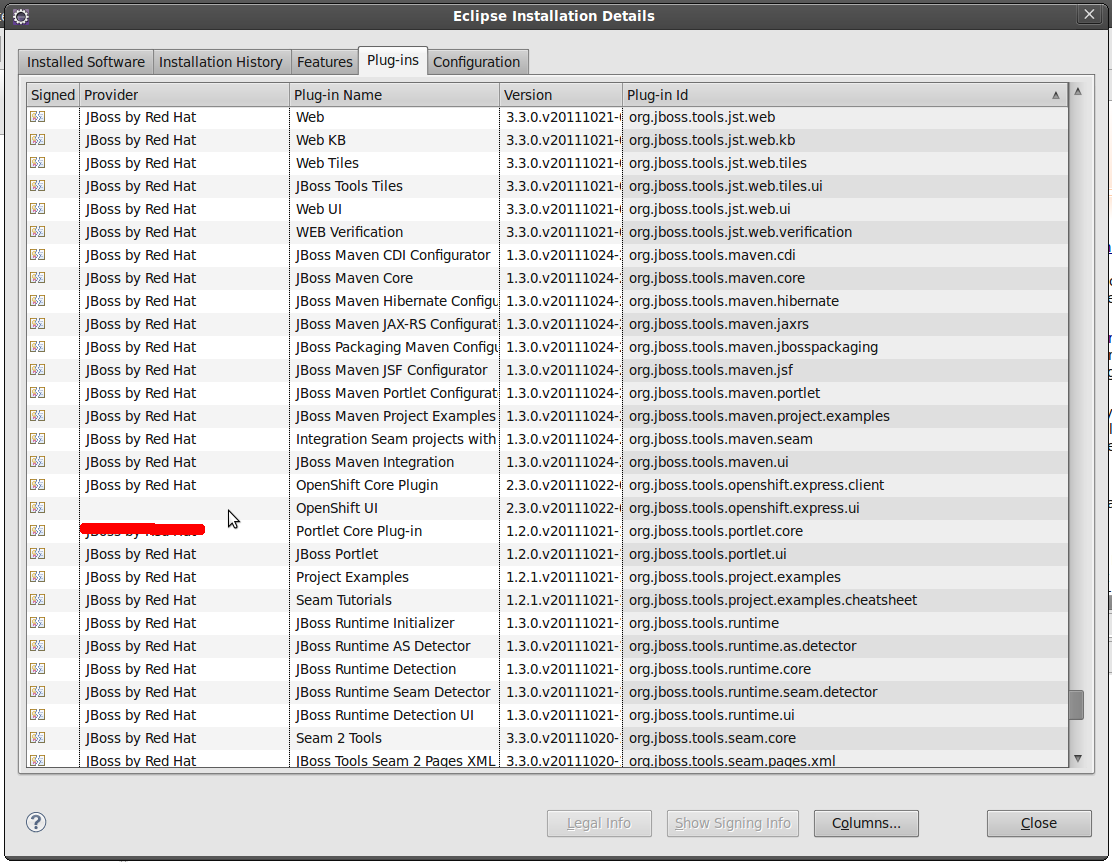Click the signed icon in the Web KB row
The height and width of the screenshot is (862, 1112).
coord(38,140)
